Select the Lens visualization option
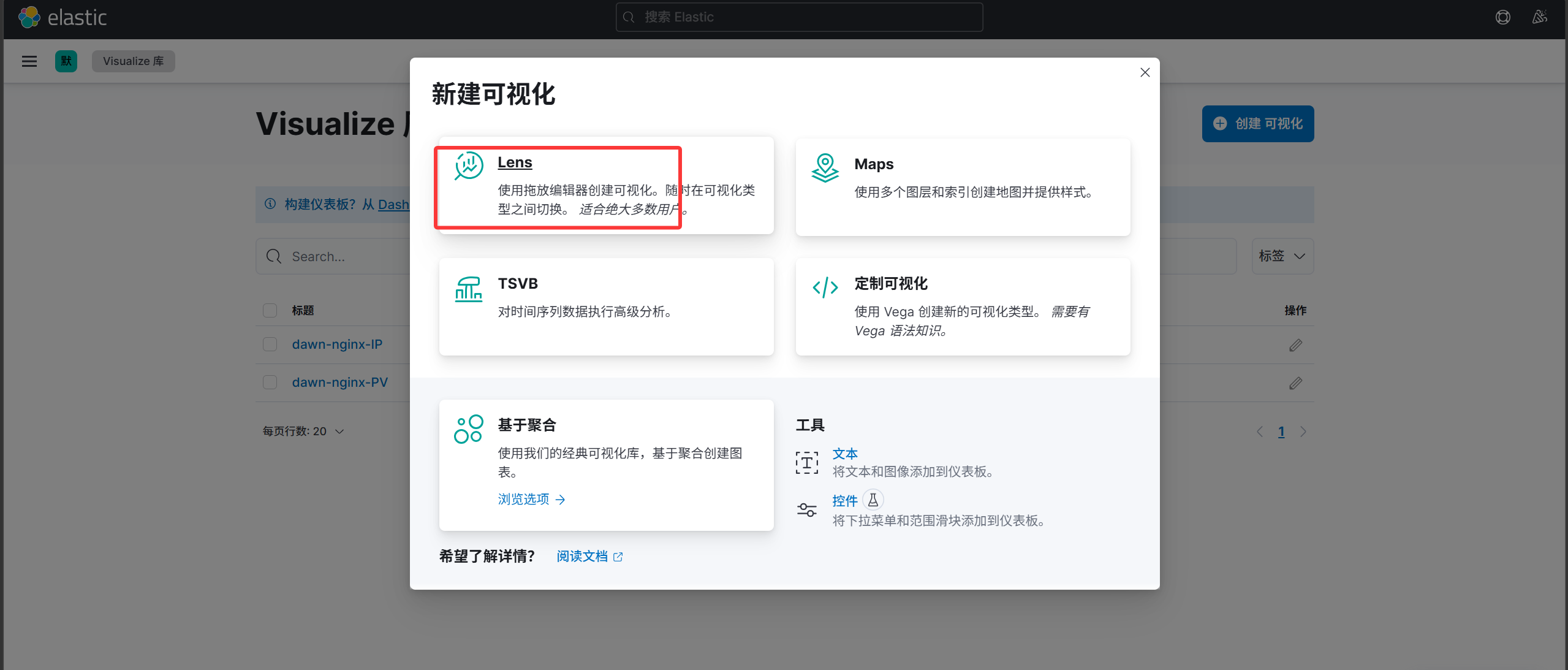Screen dimensions: 1568x670 [x=607, y=186]
